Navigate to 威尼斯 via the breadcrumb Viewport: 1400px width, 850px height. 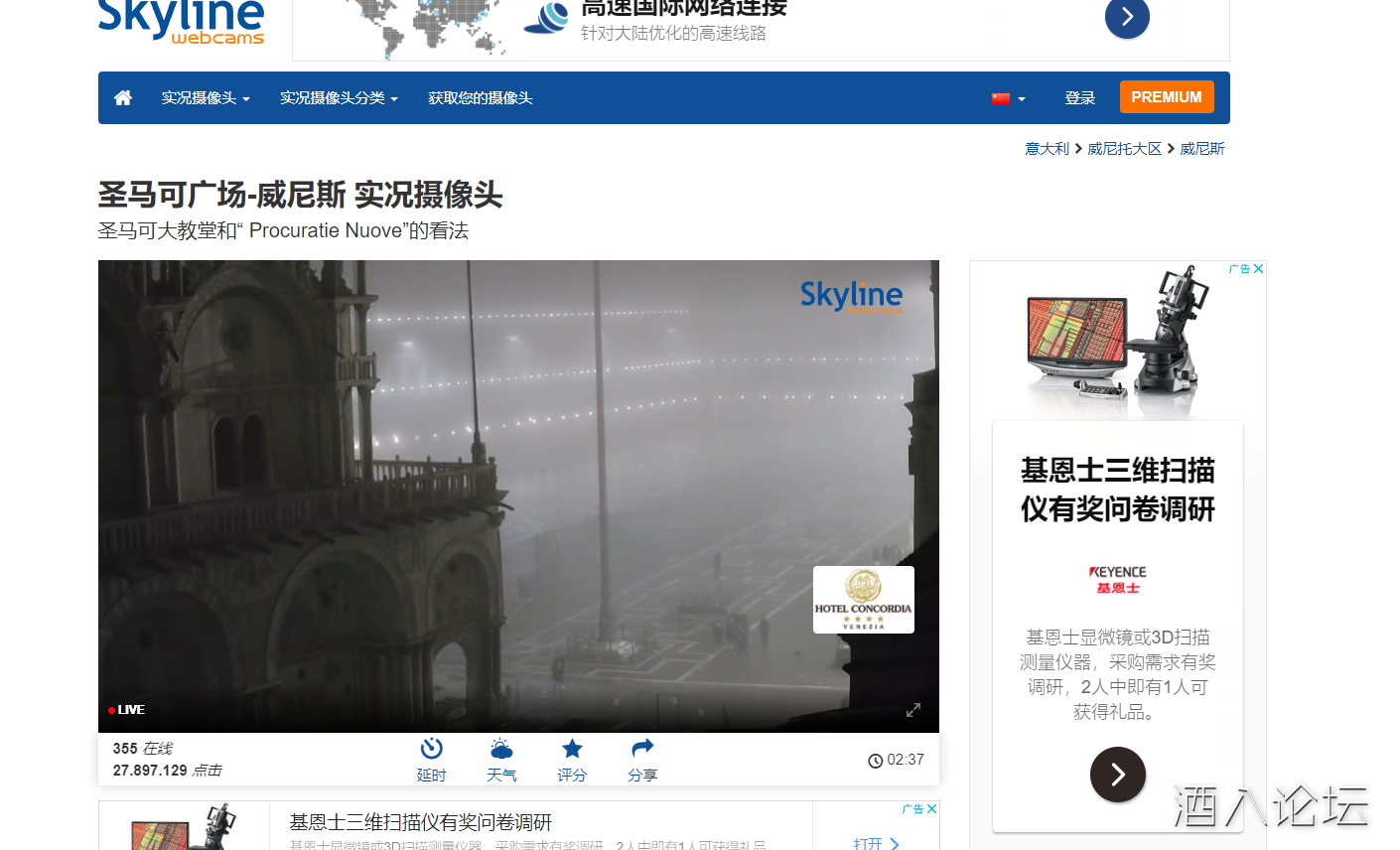coord(1202,148)
